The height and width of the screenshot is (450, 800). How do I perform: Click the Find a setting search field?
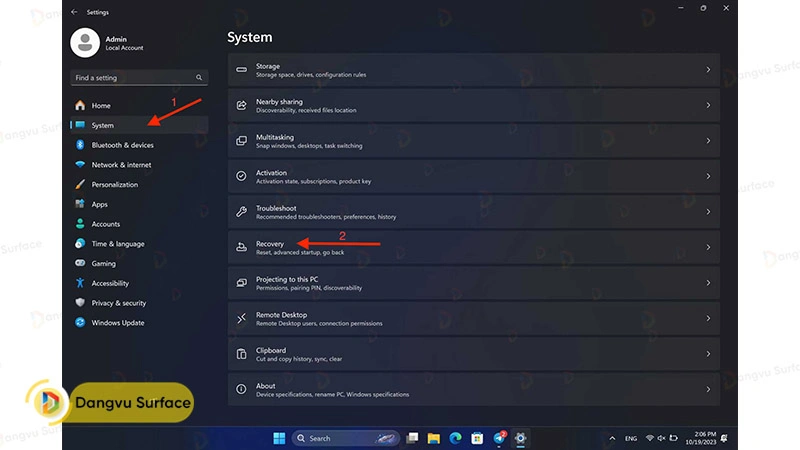[134, 78]
